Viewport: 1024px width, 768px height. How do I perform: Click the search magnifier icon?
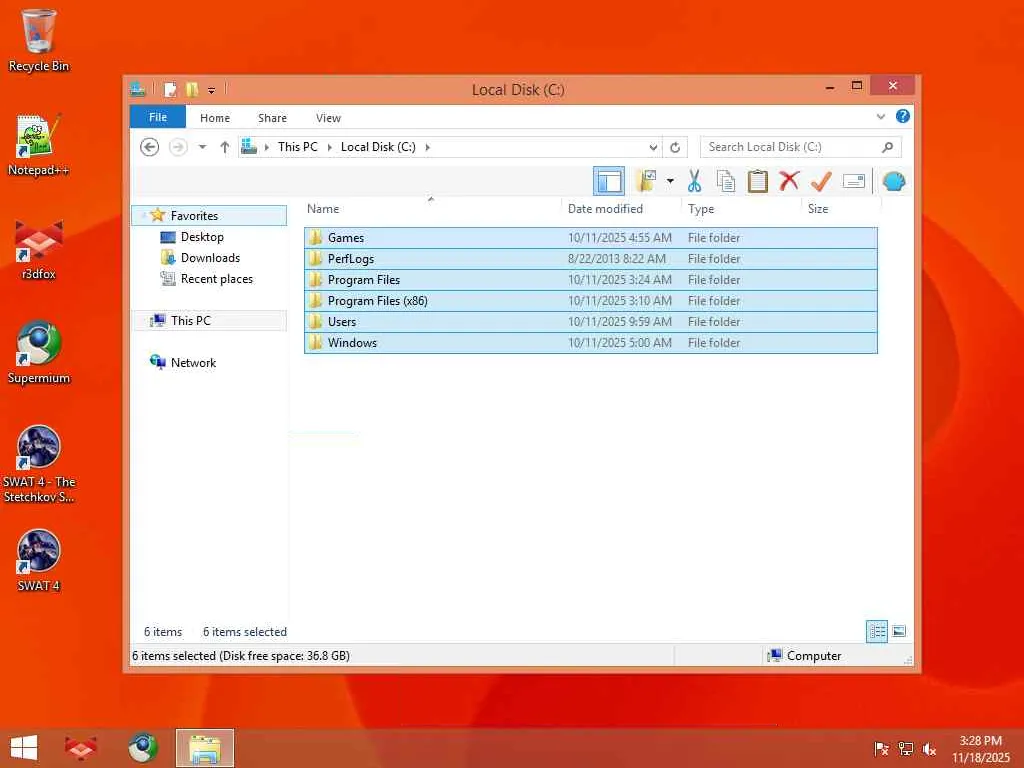(888, 147)
